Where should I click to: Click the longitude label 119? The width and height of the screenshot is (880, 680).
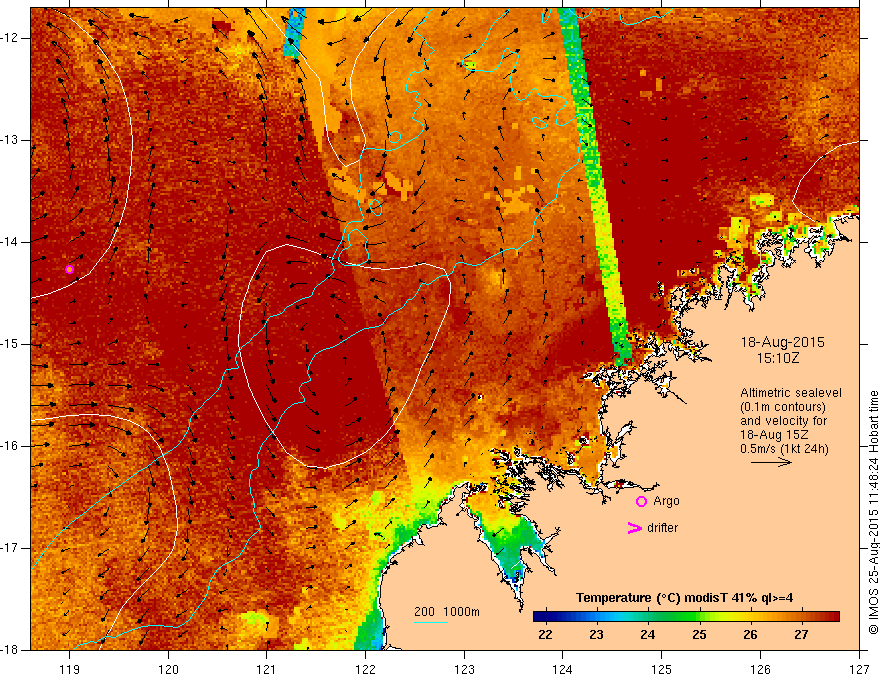click(x=70, y=669)
